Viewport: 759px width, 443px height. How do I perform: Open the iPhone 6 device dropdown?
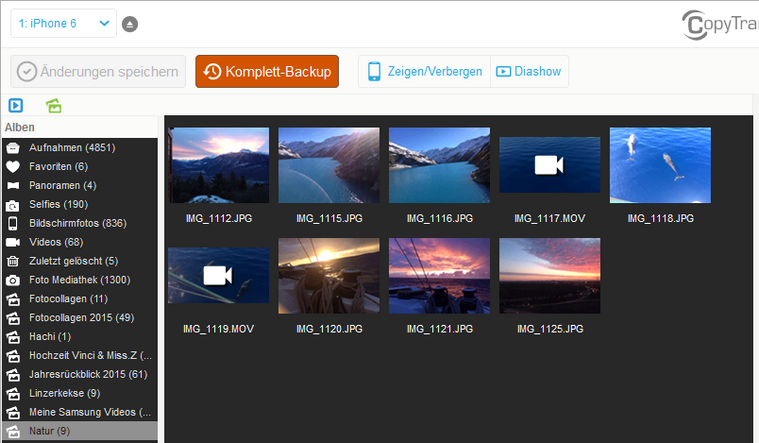[63, 23]
